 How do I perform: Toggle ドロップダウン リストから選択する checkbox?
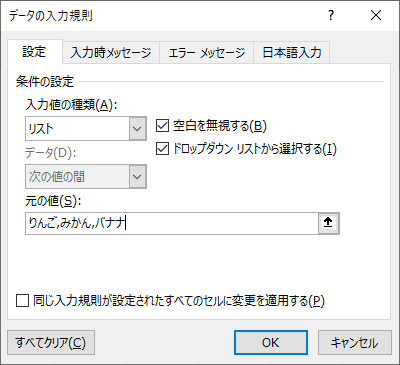point(162,149)
